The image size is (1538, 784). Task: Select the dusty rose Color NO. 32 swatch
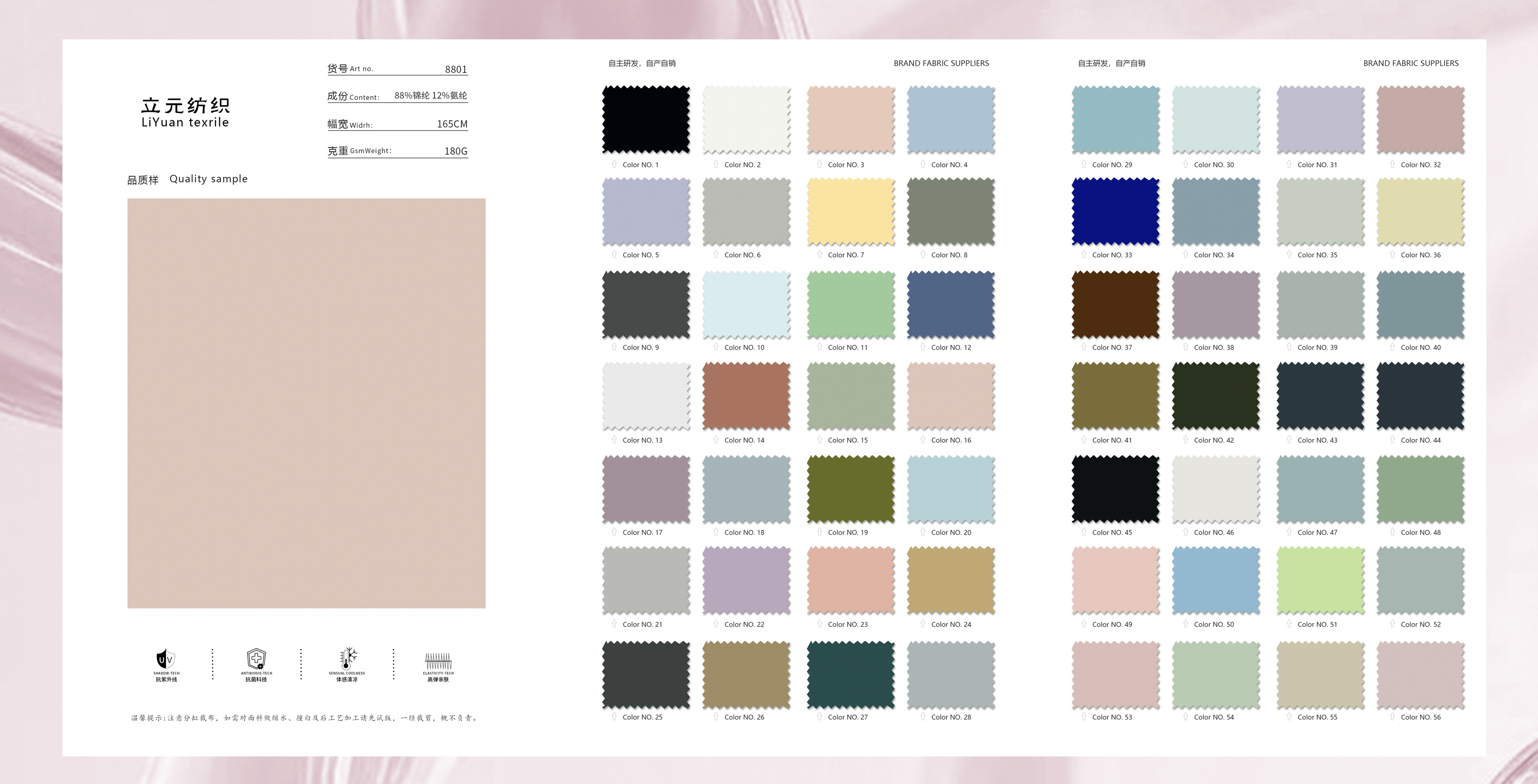pyautogui.click(x=1421, y=119)
